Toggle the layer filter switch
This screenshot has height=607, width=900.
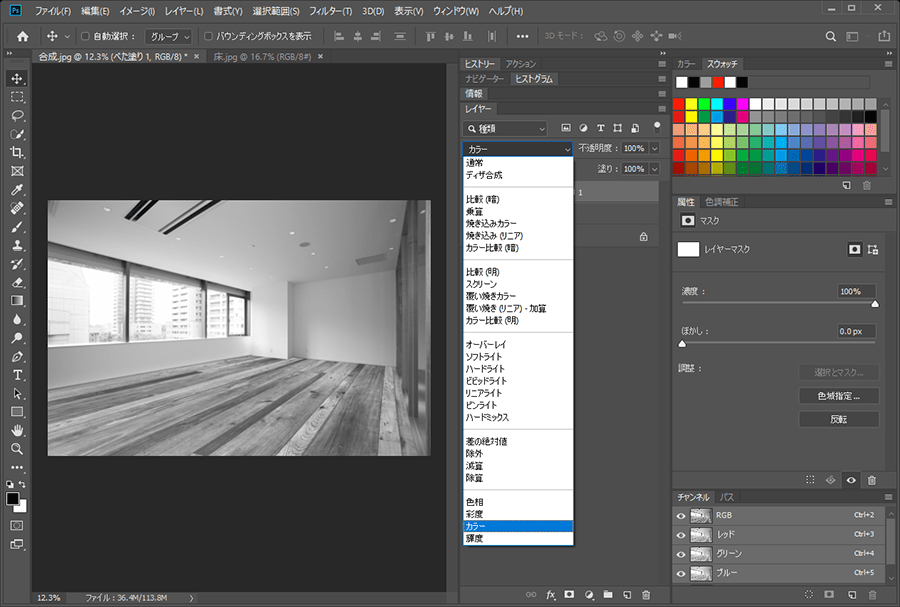657,127
